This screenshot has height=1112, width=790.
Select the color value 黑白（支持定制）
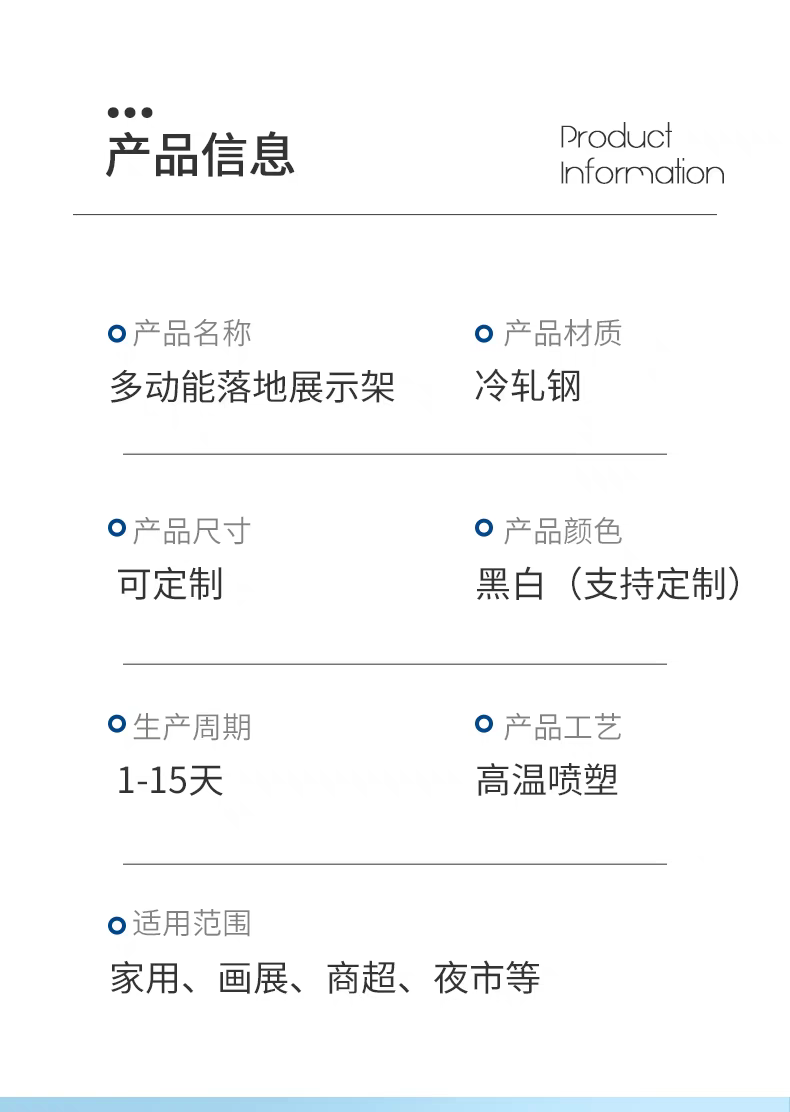(610, 584)
